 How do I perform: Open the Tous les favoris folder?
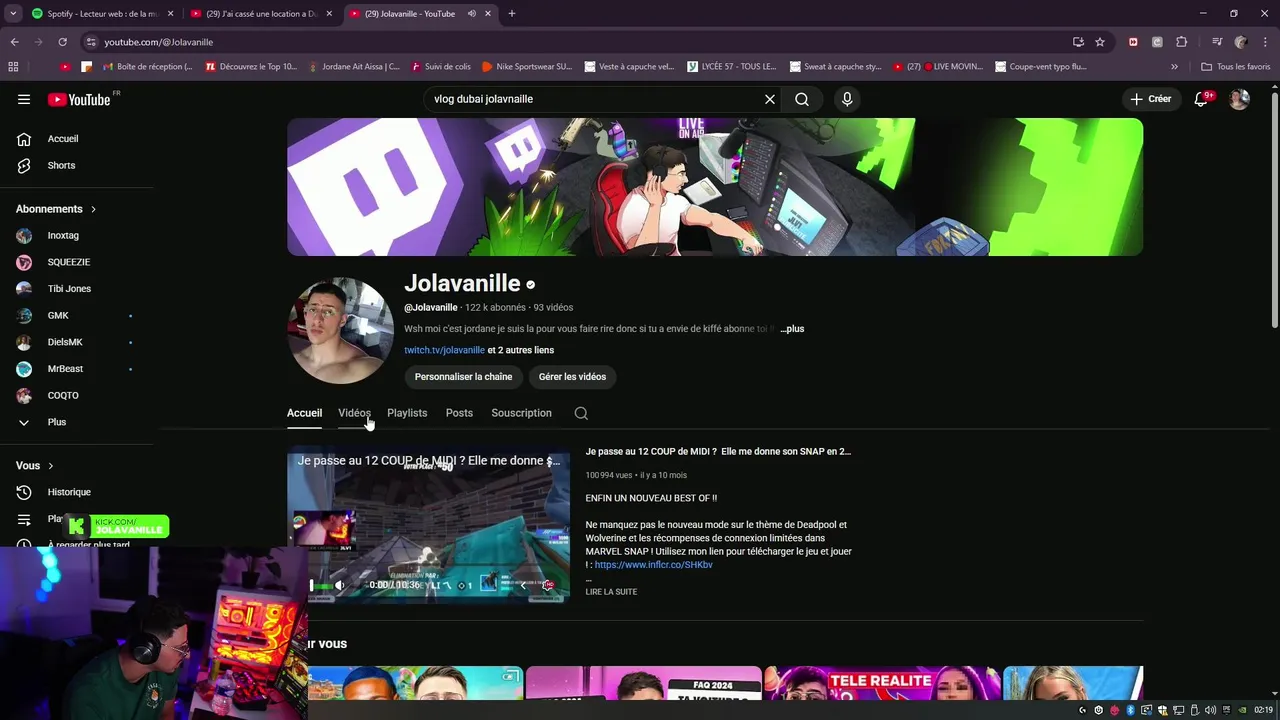click(x=1236, y=67)
